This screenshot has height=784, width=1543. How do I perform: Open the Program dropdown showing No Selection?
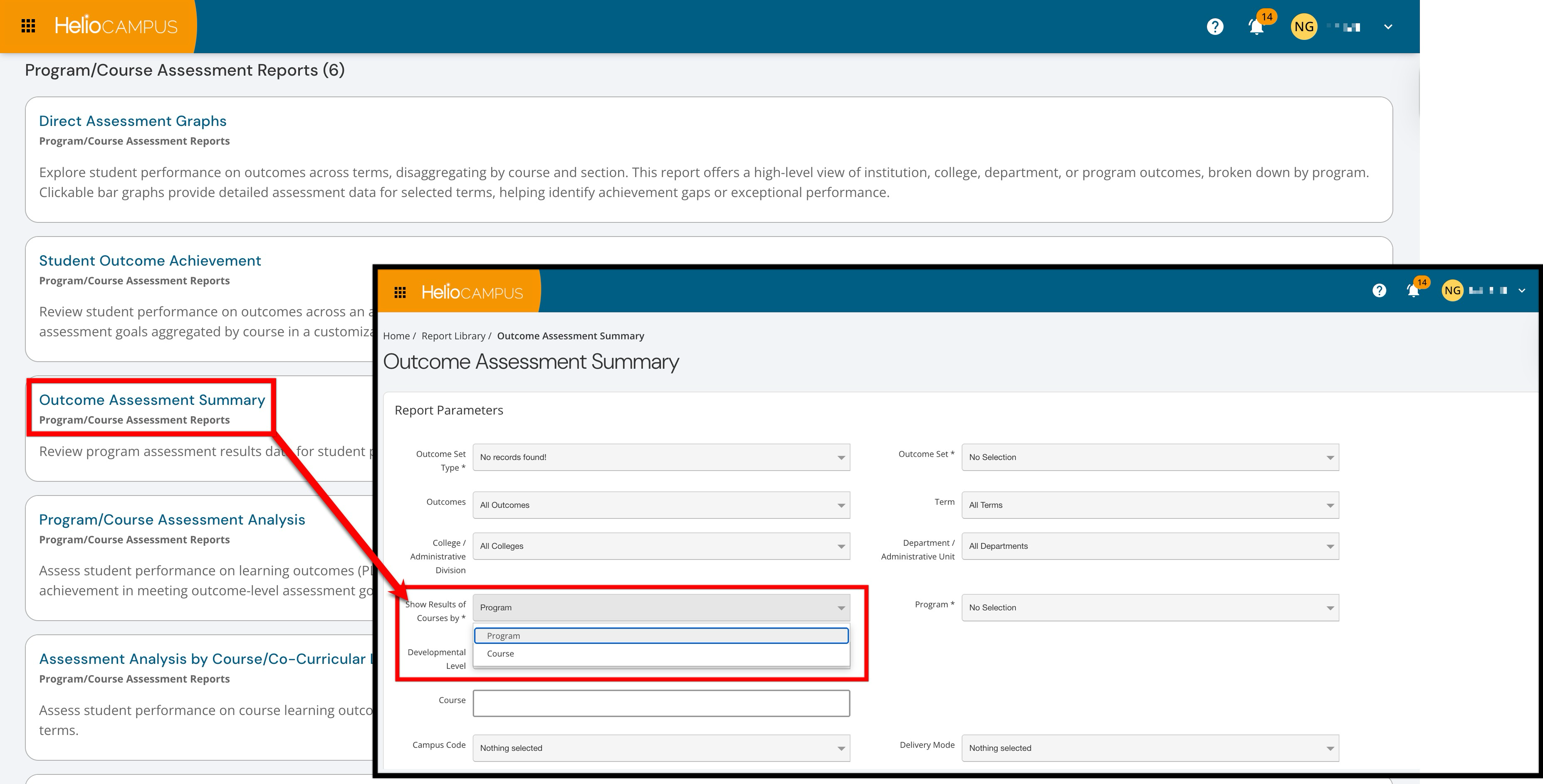pos(1150,607)
